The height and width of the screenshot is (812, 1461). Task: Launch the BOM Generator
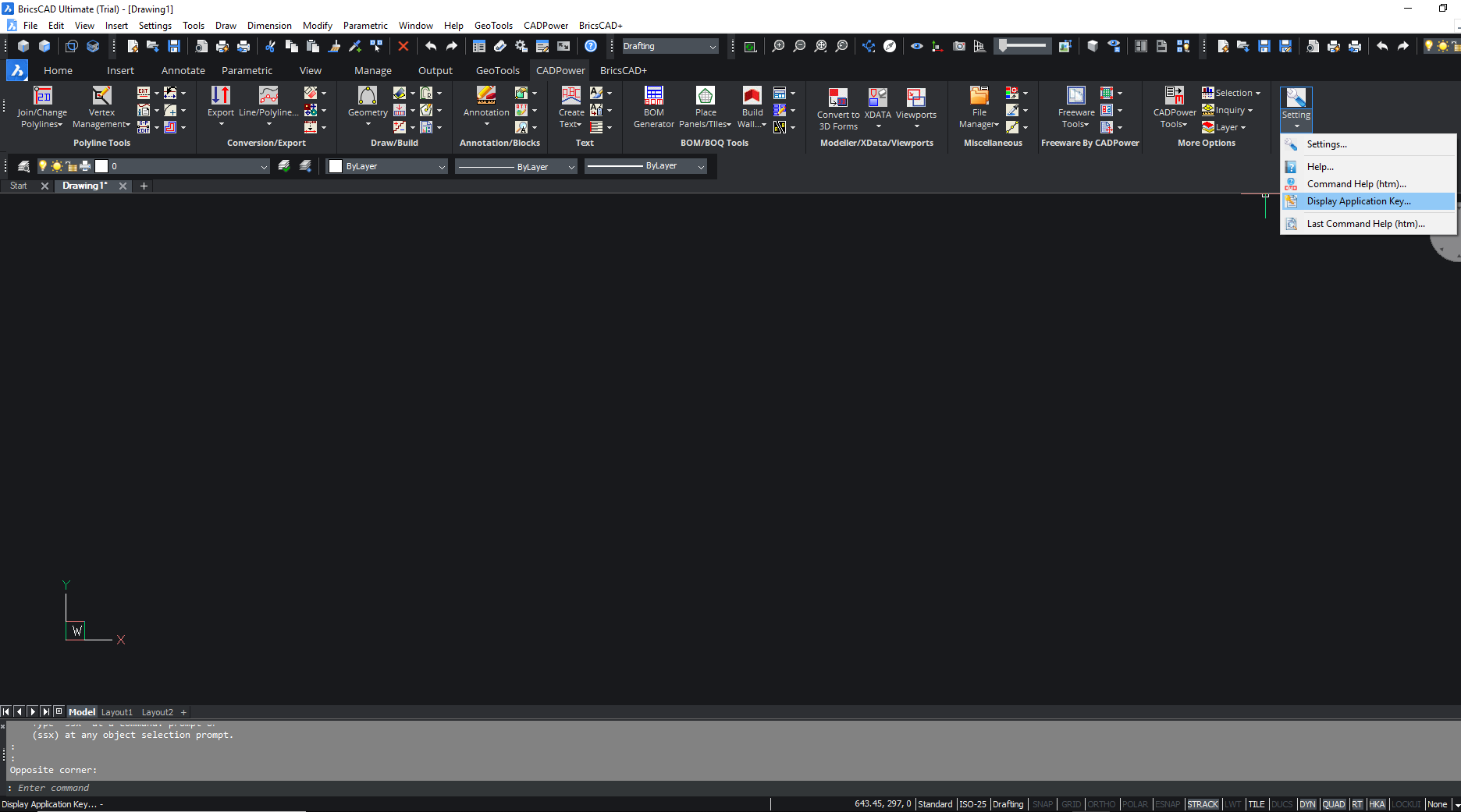pos(654,107)
